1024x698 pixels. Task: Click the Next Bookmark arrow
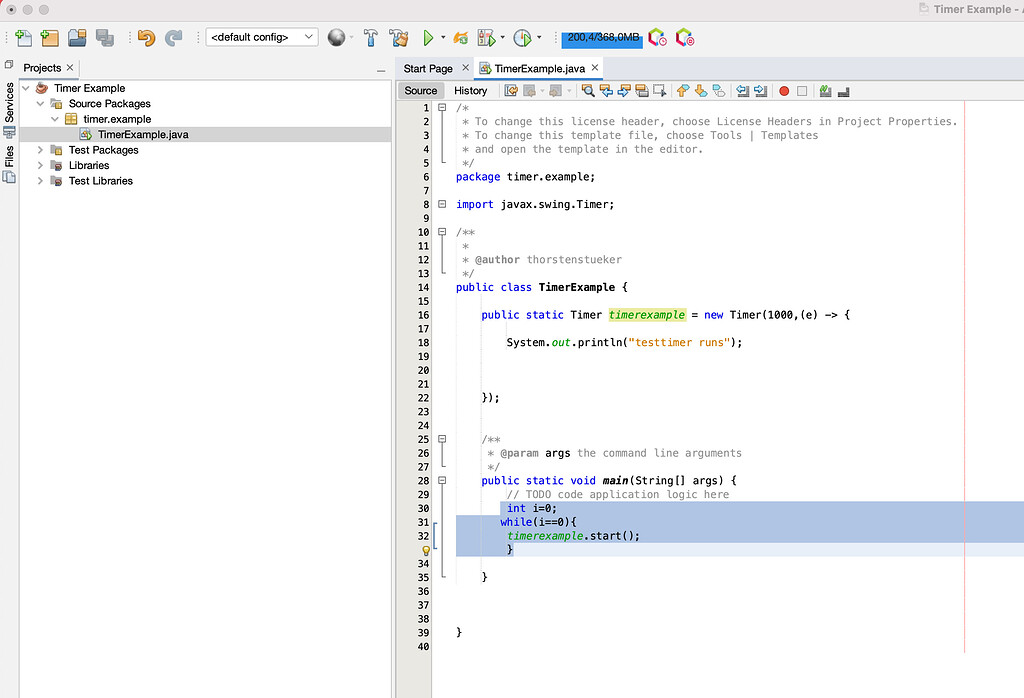point(700,90)
